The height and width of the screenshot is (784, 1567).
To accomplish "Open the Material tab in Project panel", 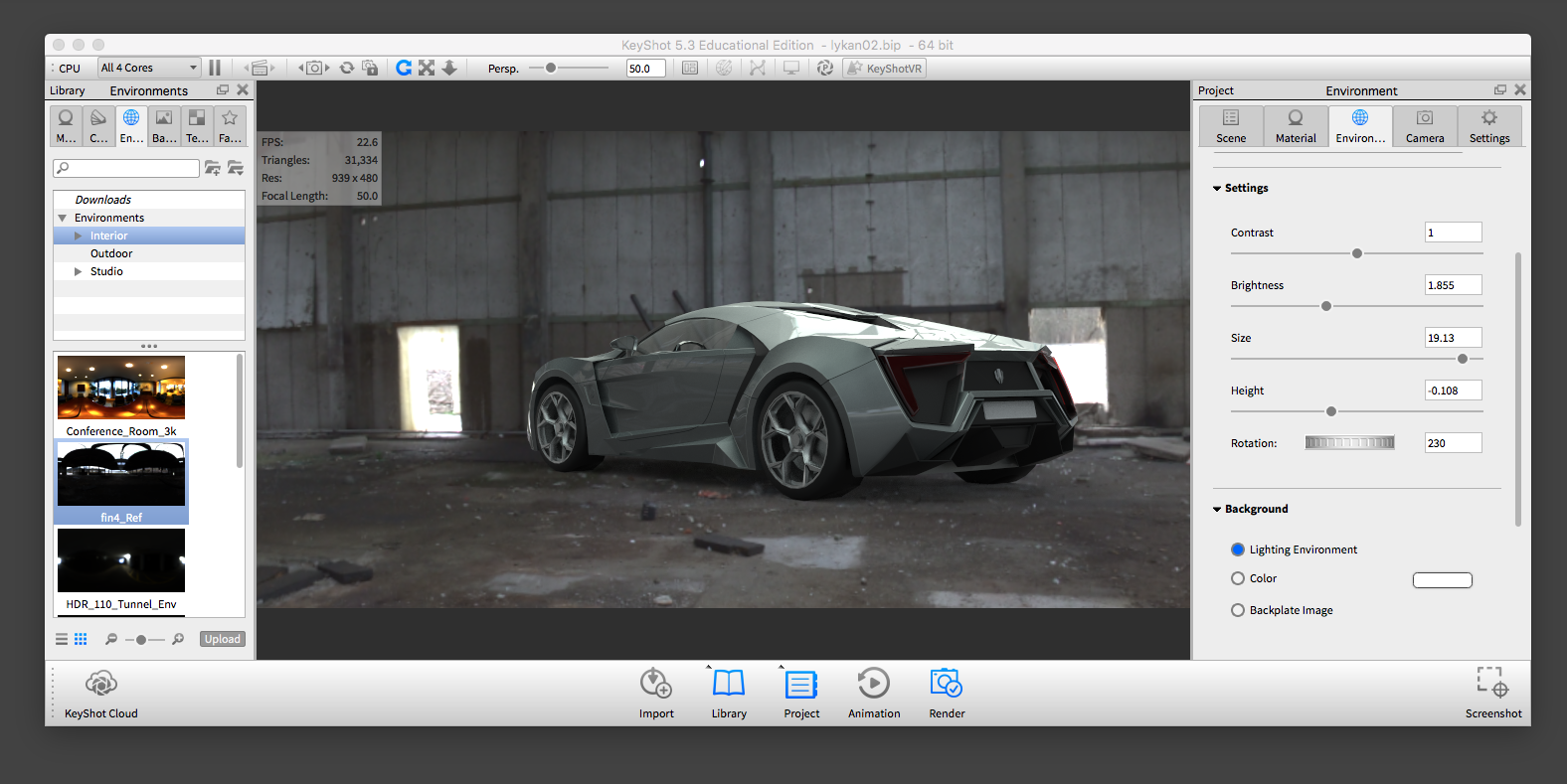I will (x=1295, y=126).
